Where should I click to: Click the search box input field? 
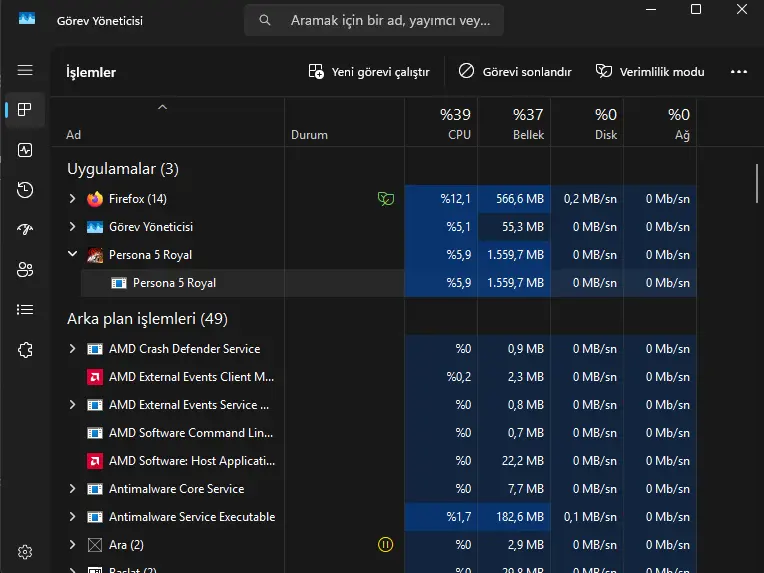[374, 20]
